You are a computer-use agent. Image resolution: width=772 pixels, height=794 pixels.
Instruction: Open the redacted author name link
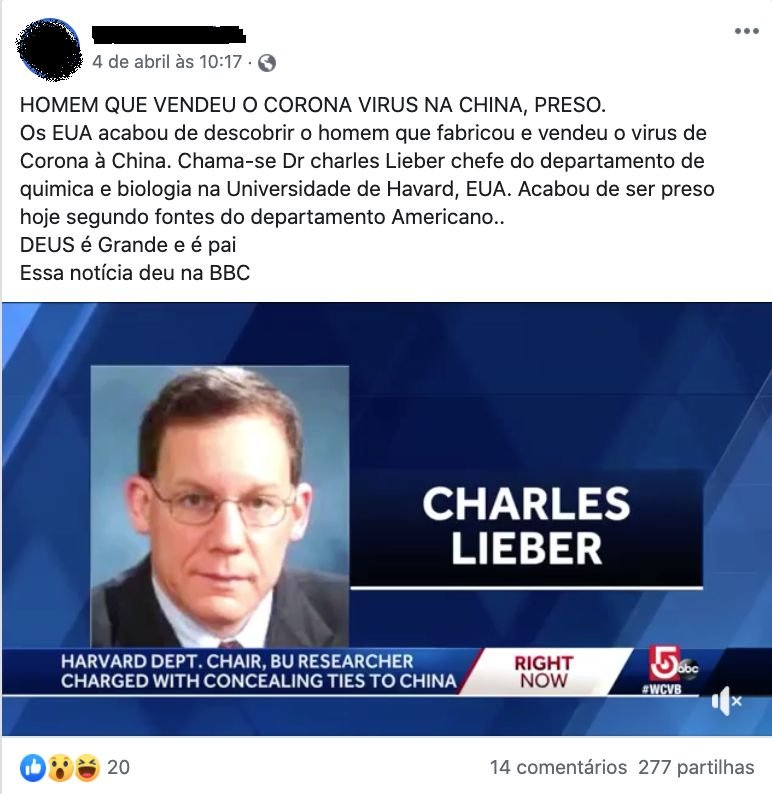pos(169,34)
